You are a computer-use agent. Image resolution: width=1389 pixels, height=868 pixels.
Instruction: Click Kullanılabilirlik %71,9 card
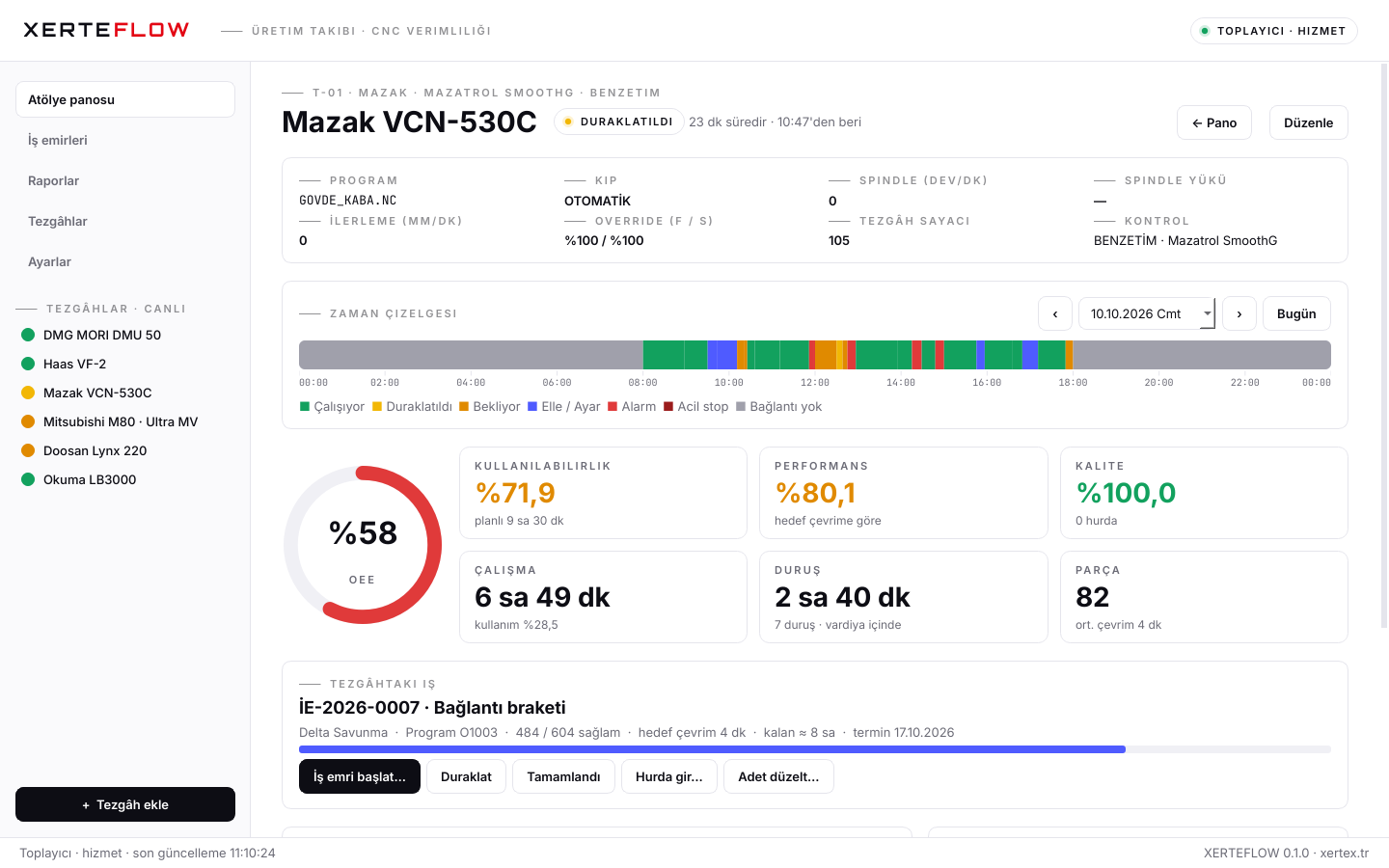click(603, 493)
